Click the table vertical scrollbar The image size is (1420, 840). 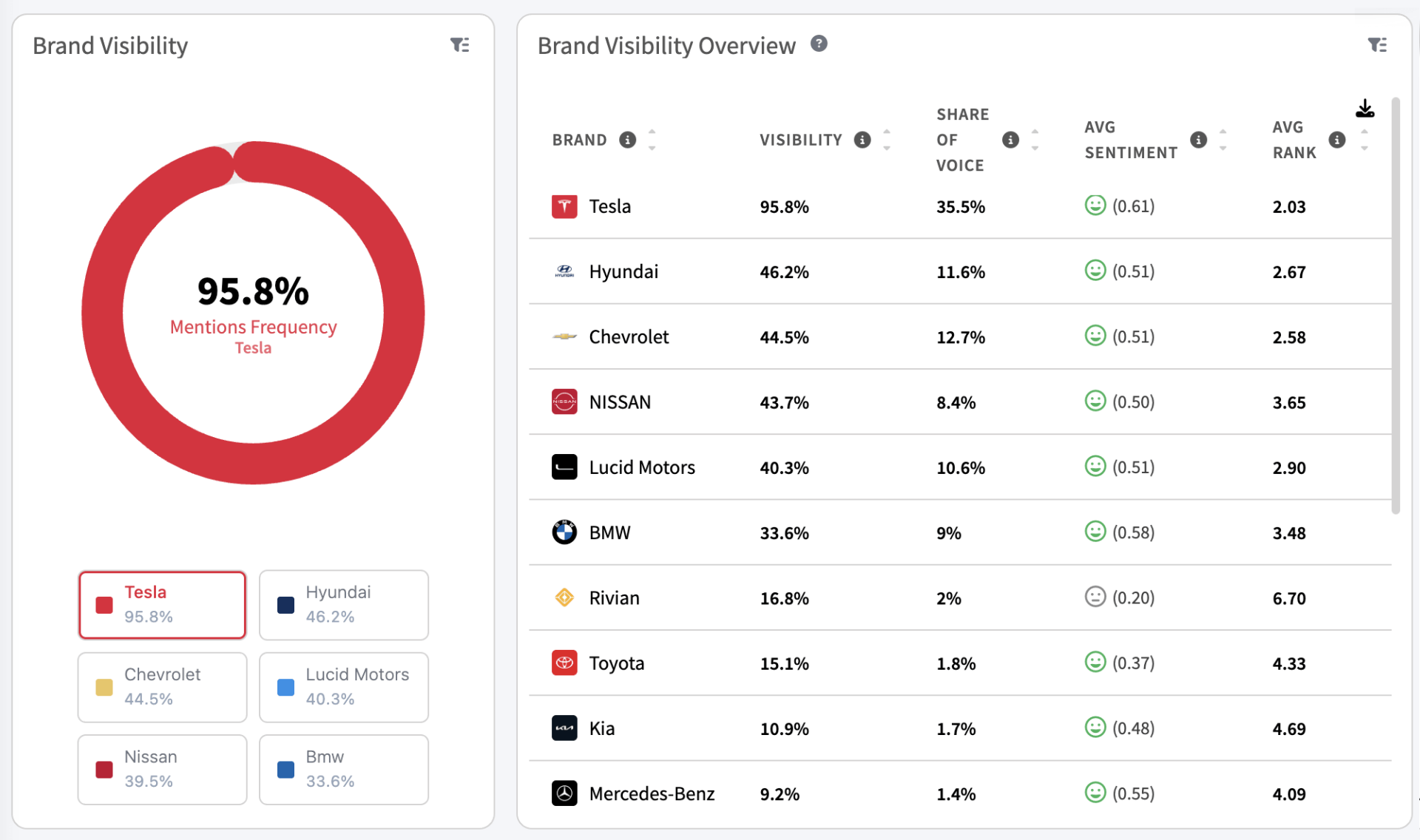[1396, 305]
